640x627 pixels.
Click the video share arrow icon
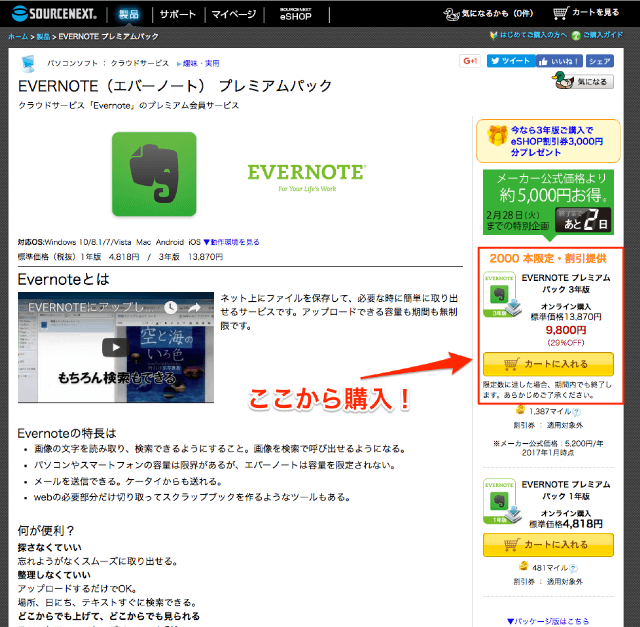coord(195,307)
